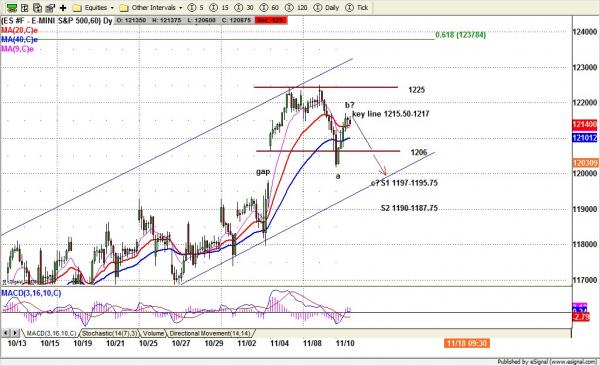Switch chart to 15 minute interval

220,8
